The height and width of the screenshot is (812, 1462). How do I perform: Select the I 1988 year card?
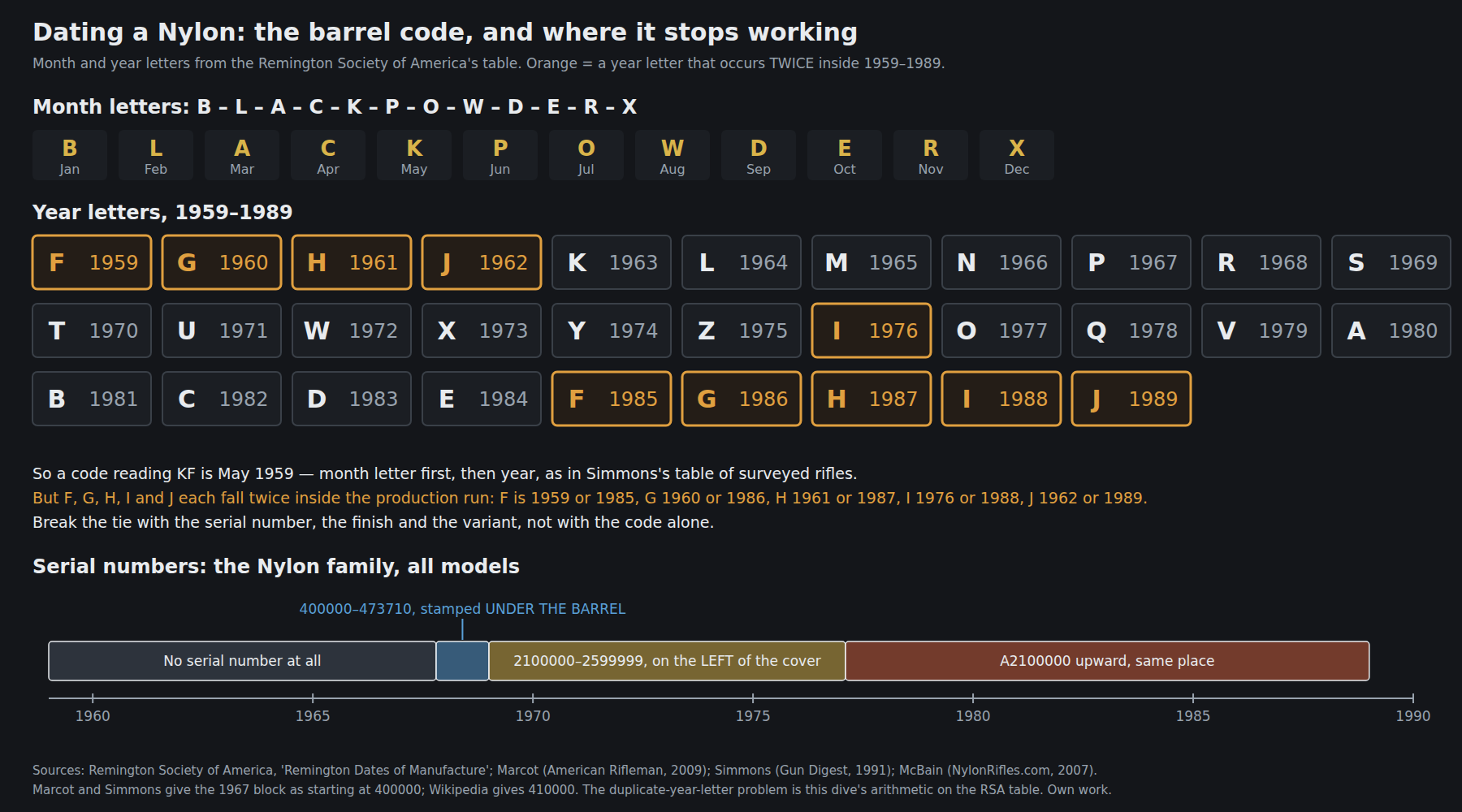[x=1001, y=399]
